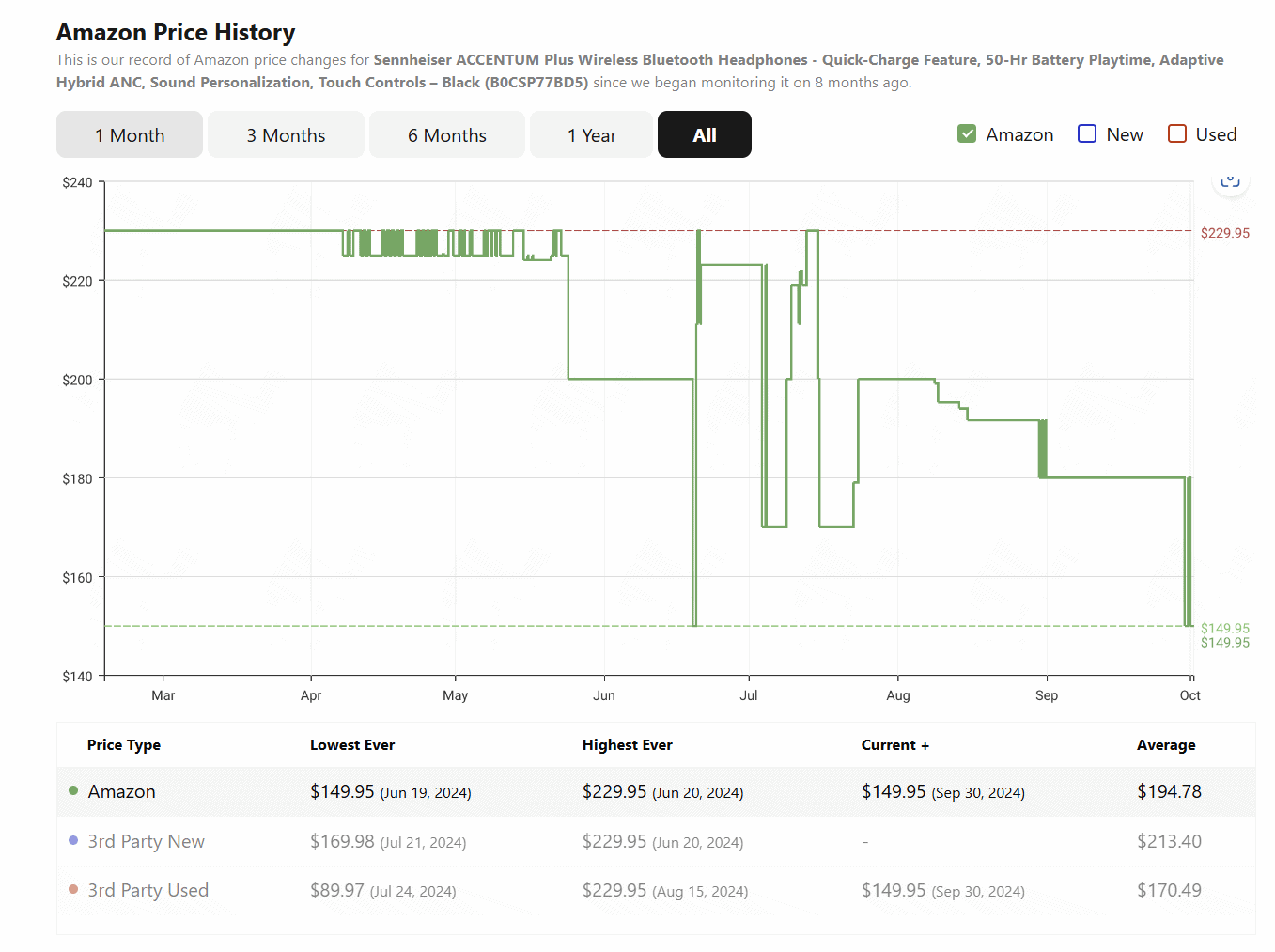Click the 3rd Party Used orange dot
The width and height of the screenshot is (1275, 952).
pos(73,889)
